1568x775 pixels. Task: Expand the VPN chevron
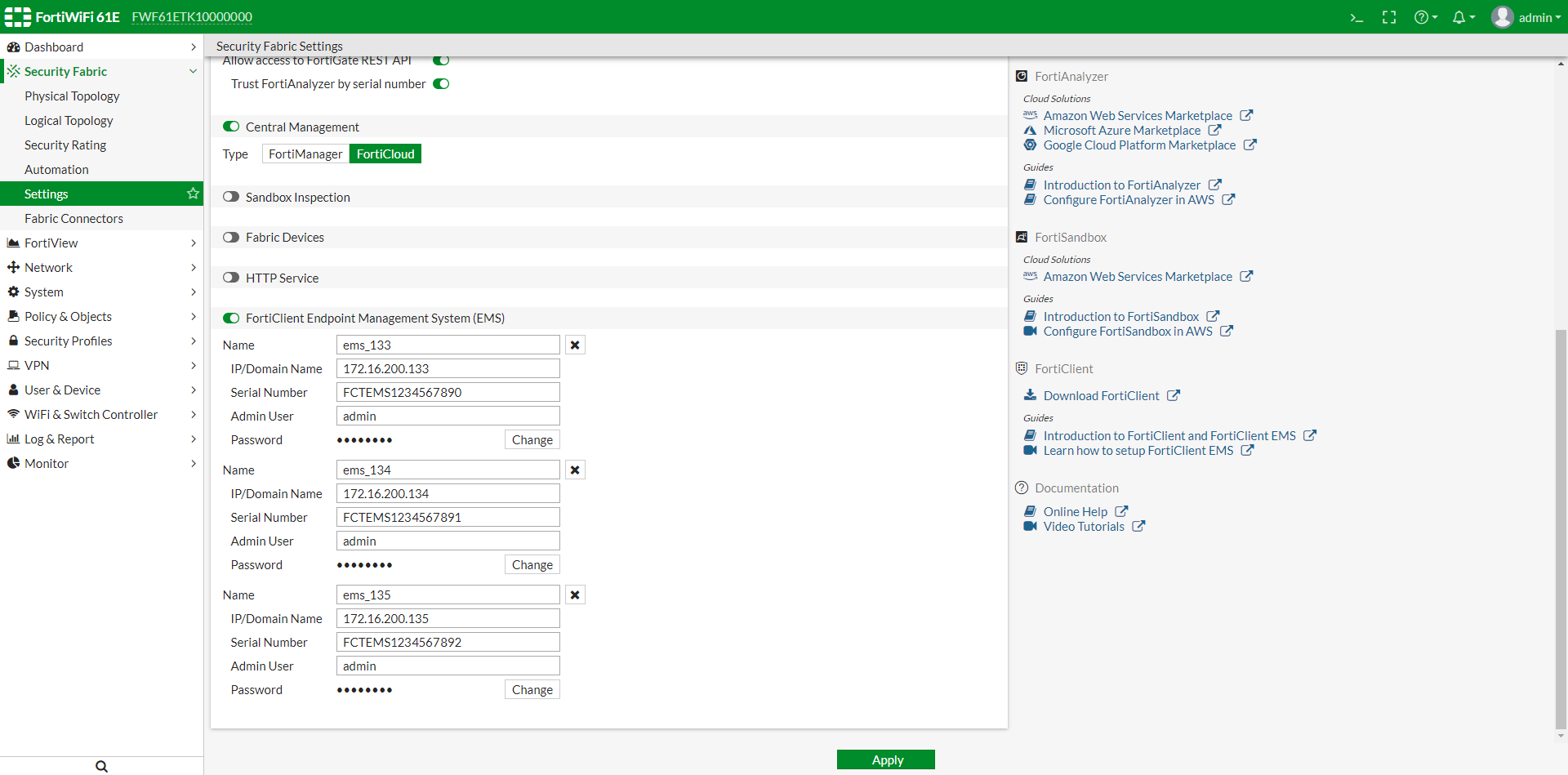(x=194, y=365)
